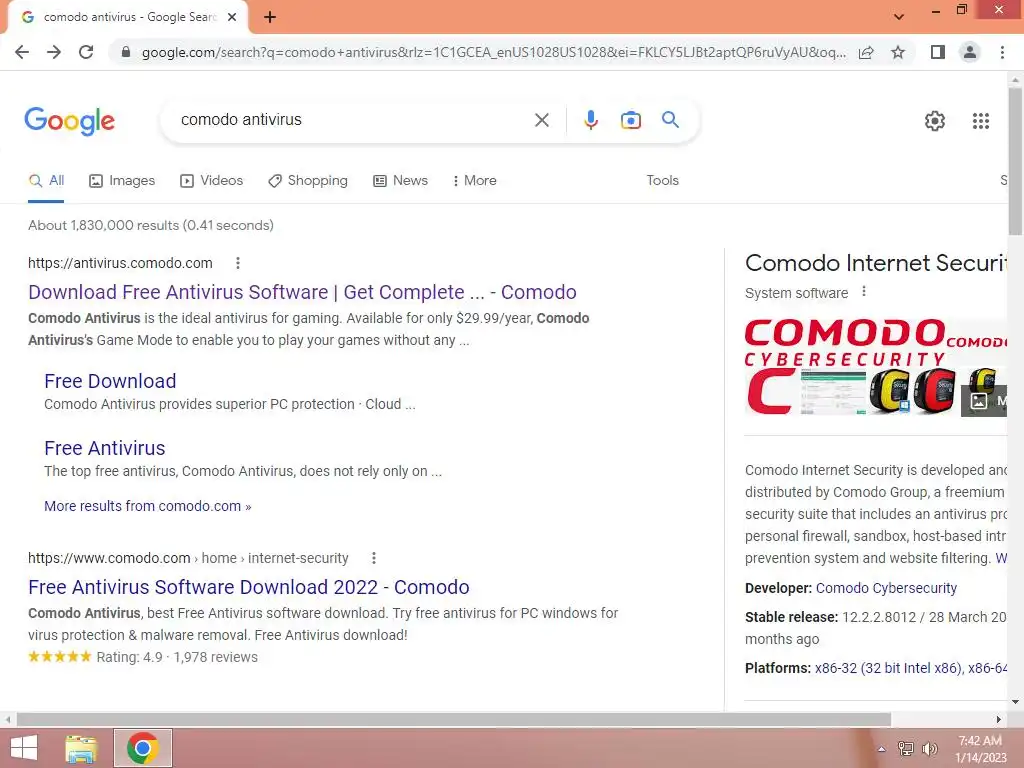Open Free Antivirus Software Download 2022 result
1024x768 pixels.
tap(249, 588)
